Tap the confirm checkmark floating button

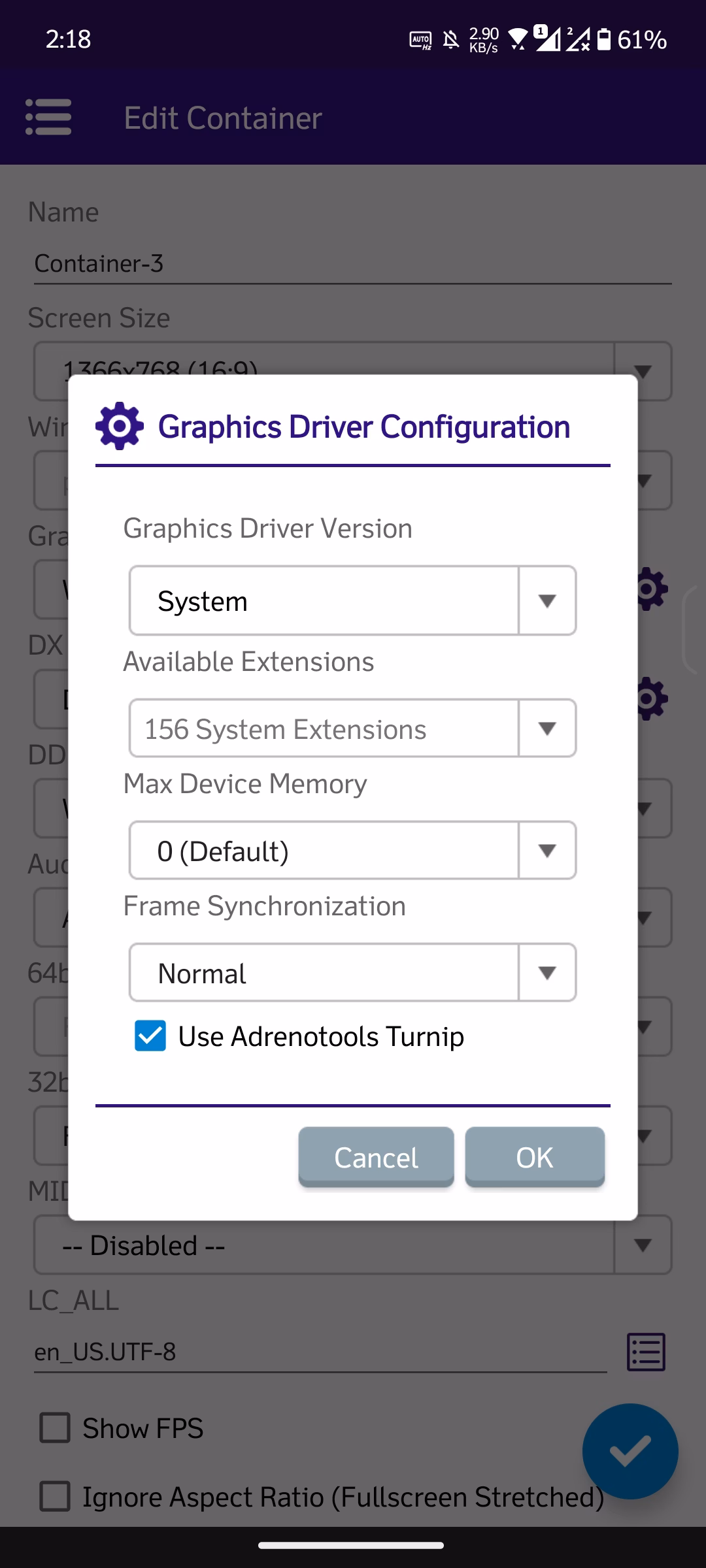(x=630, y=1451)
